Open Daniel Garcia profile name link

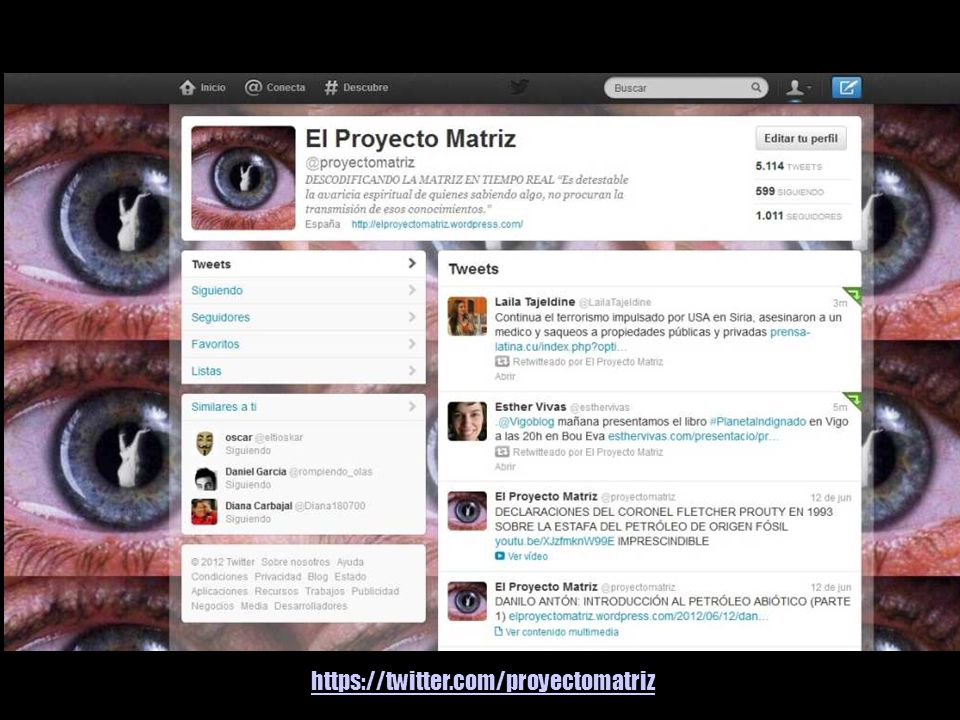255,471
